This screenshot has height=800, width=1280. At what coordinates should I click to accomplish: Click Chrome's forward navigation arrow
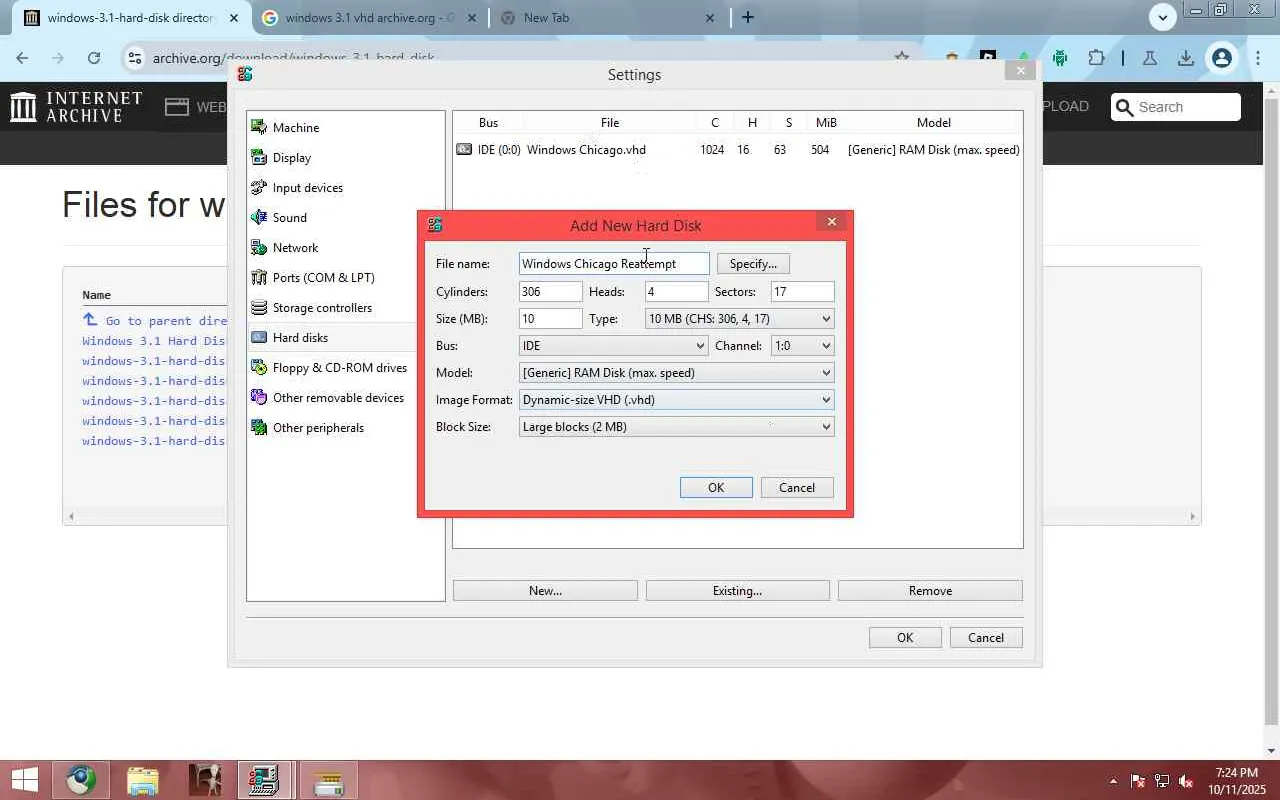click(58, 58)
